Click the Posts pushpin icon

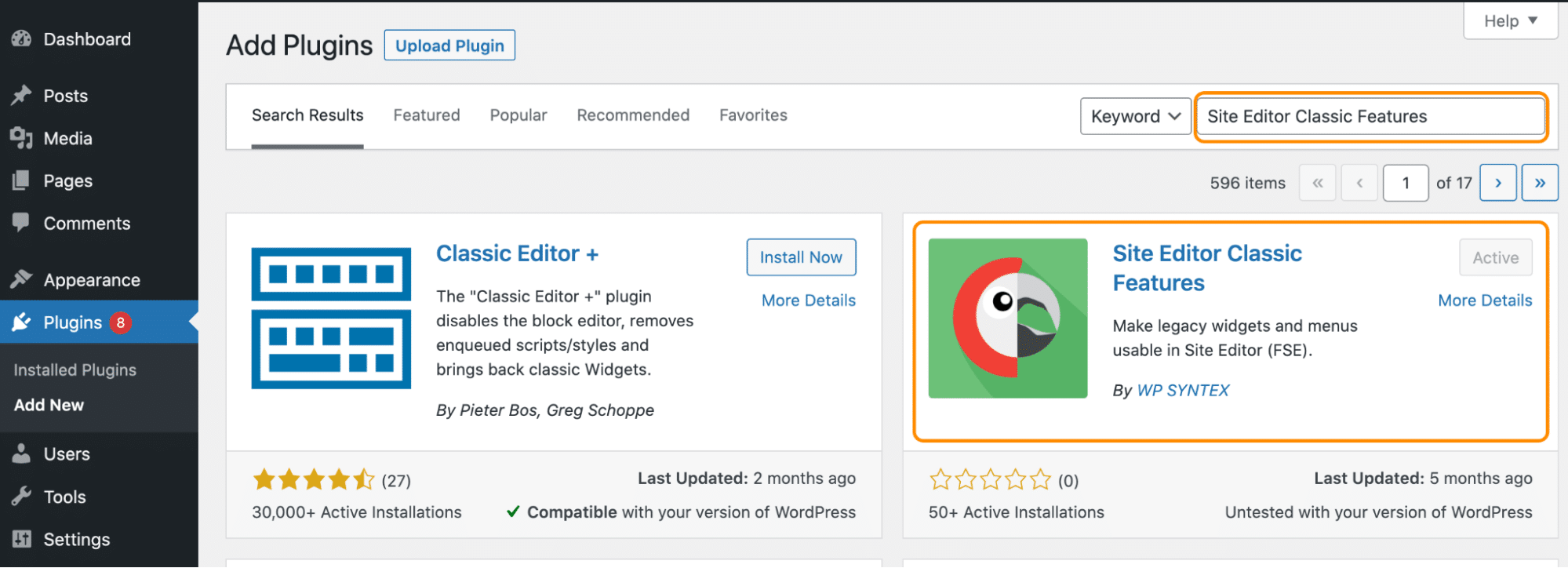tap(21, 95)
